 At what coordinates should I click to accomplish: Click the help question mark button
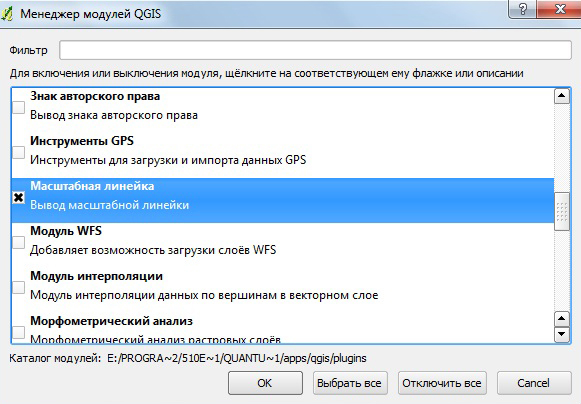tap(522, 9)
